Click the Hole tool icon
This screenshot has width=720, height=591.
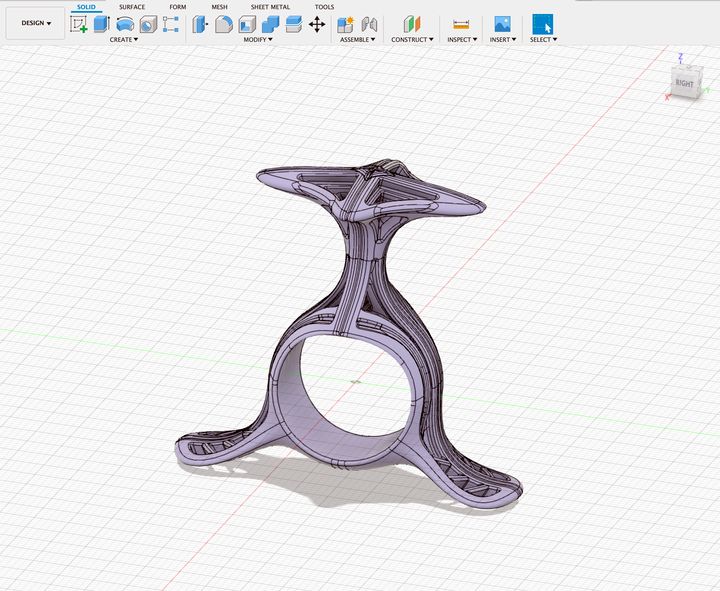(x=148, y=24)
